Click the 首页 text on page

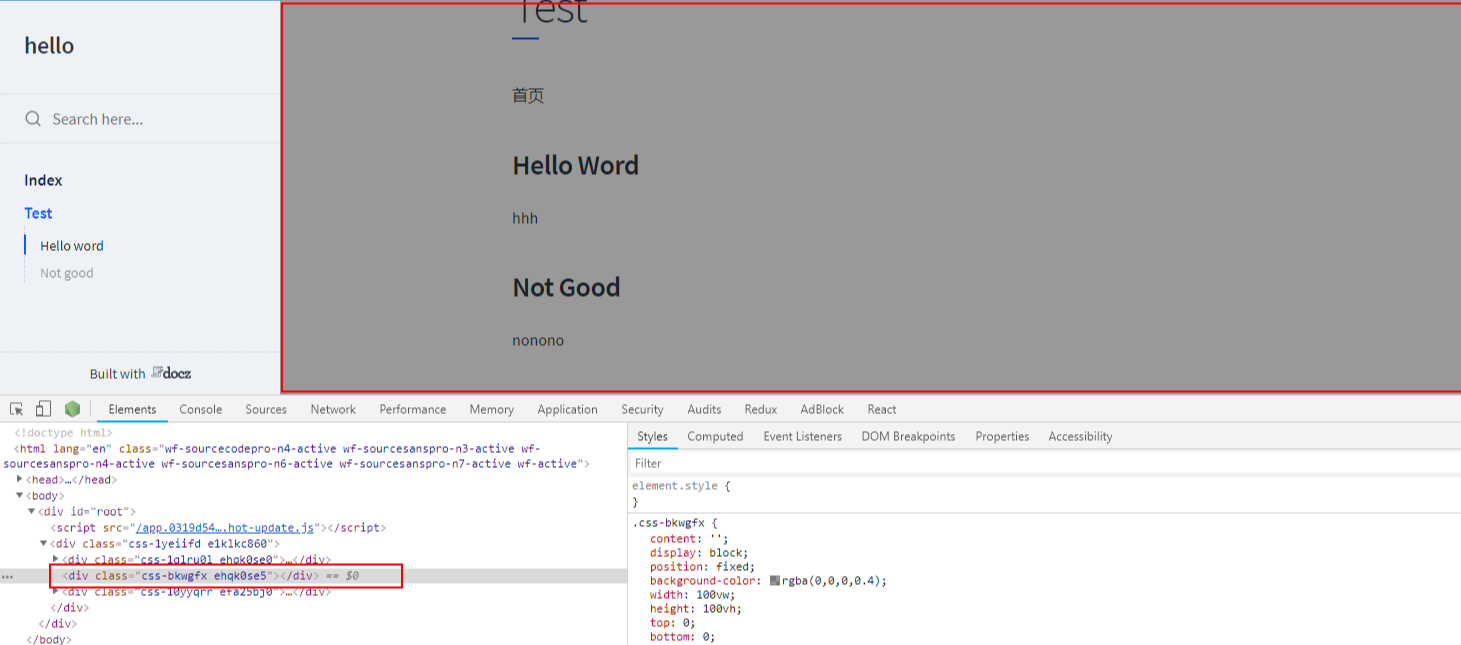pos(528,96)
